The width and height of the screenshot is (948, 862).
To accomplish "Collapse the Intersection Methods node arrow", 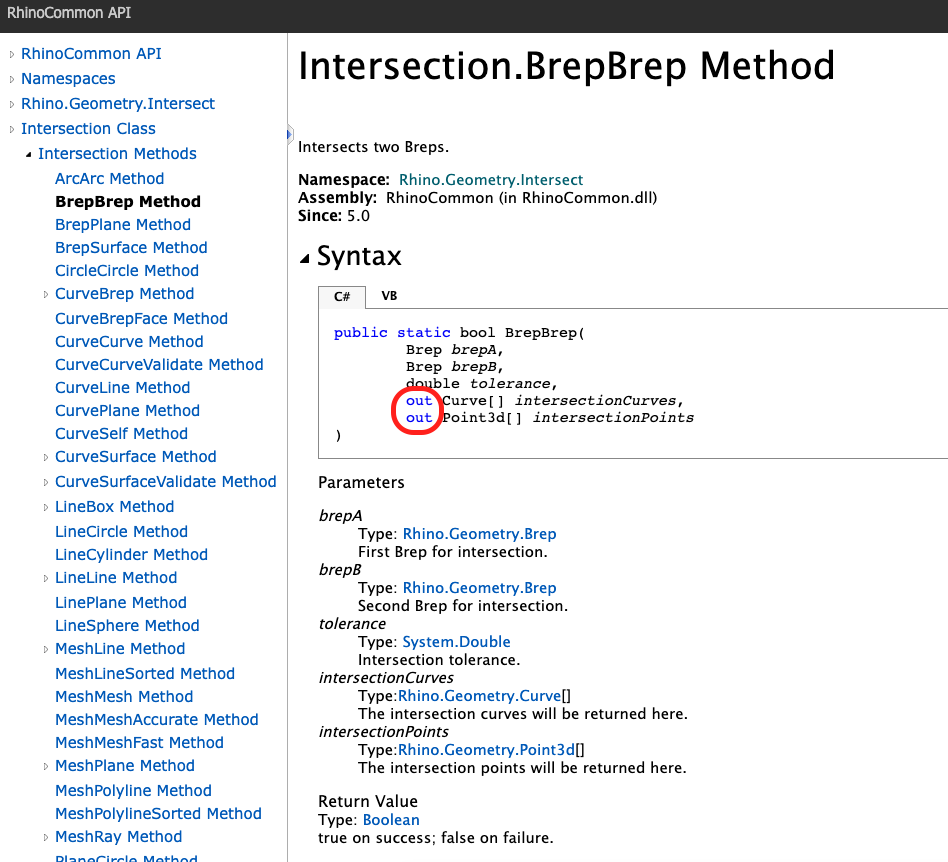I will point(28,155).
